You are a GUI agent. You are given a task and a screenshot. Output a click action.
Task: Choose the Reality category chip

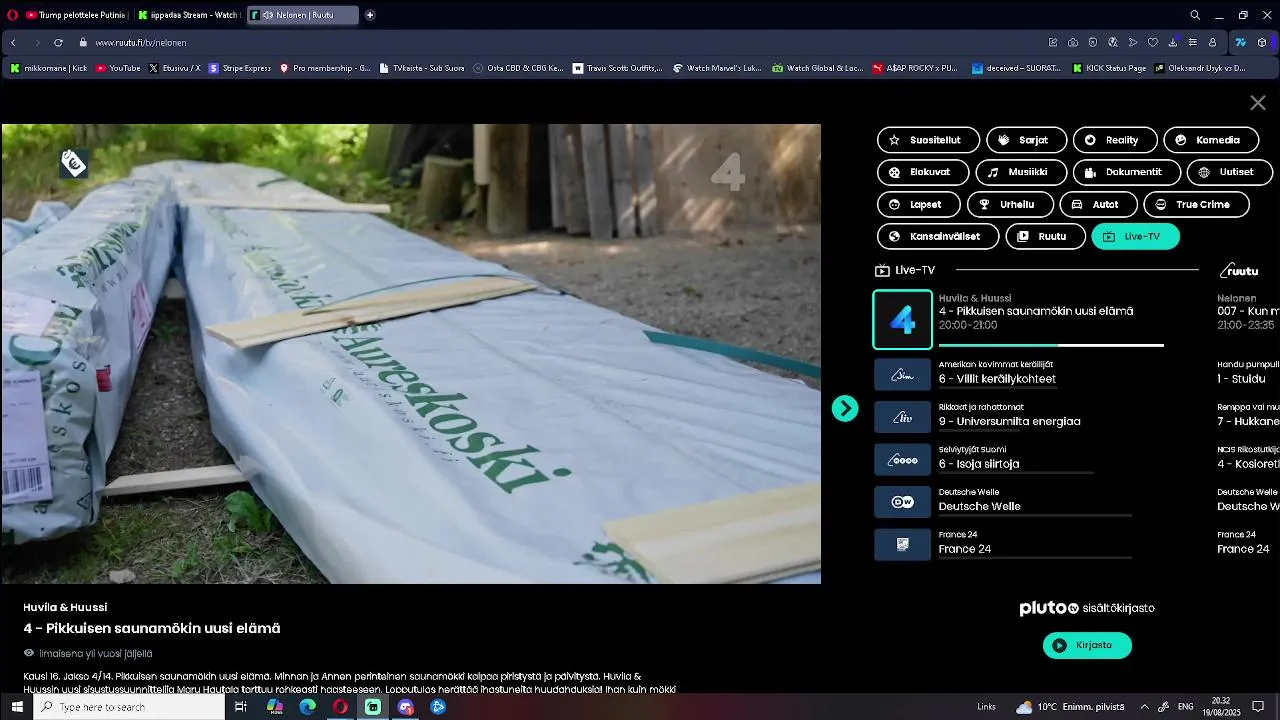(1115, 140)
